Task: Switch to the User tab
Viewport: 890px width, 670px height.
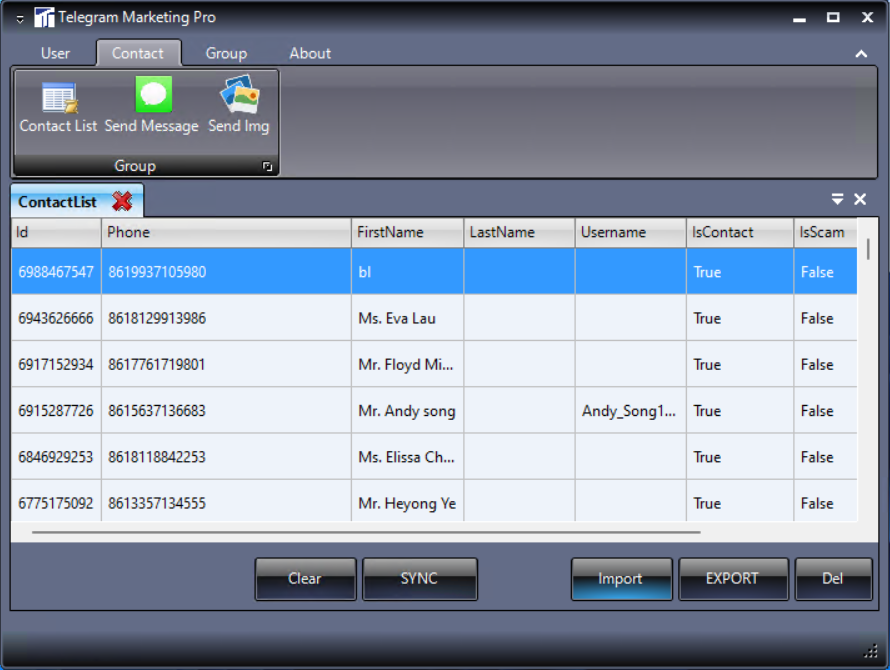Action: (56, 54)
